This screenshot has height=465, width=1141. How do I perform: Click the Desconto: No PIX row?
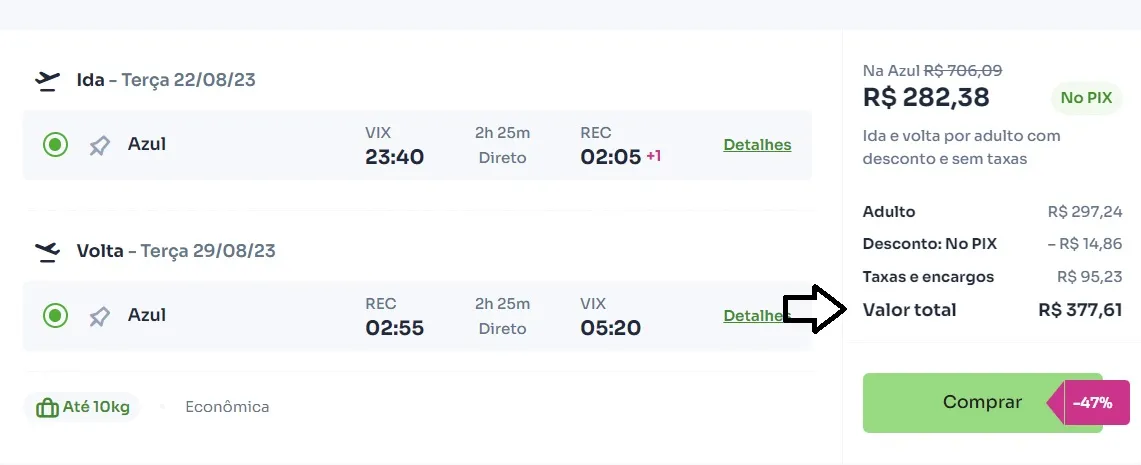[x=993, y=244]
